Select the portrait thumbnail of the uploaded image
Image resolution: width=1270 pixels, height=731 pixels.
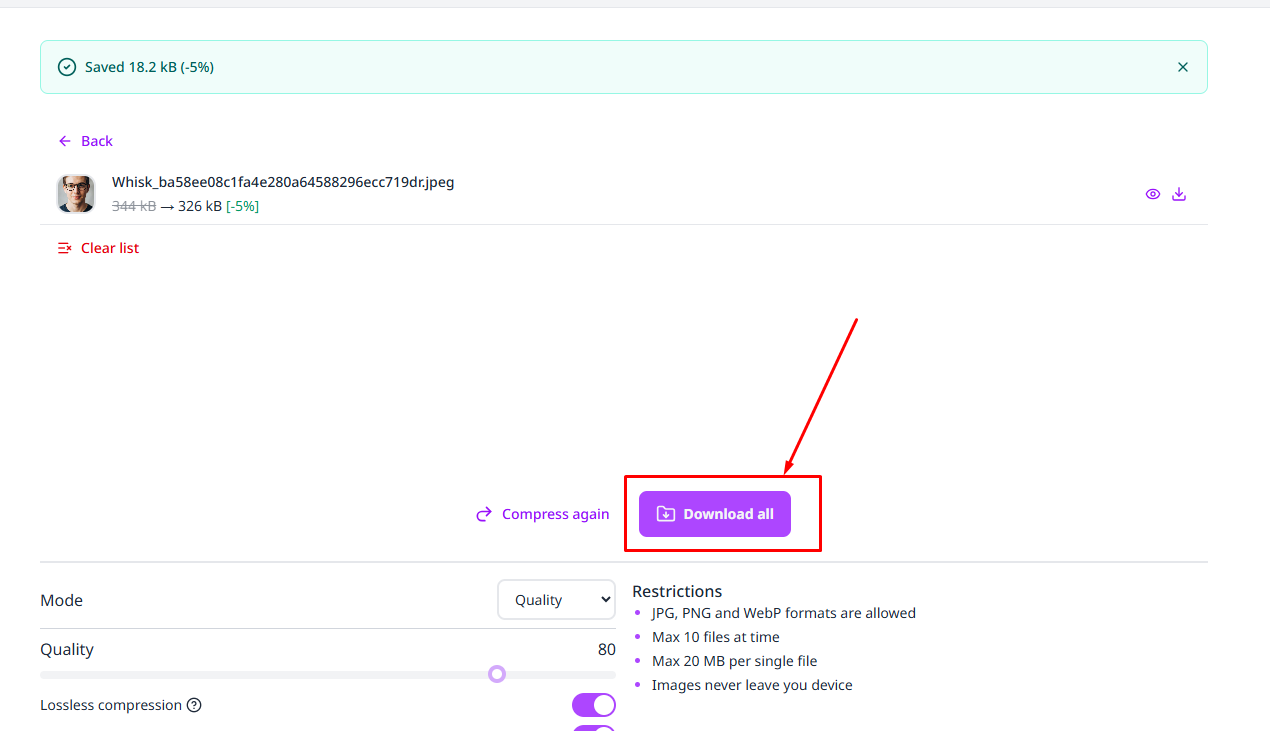pyautogui.click(x=76, y=194)
